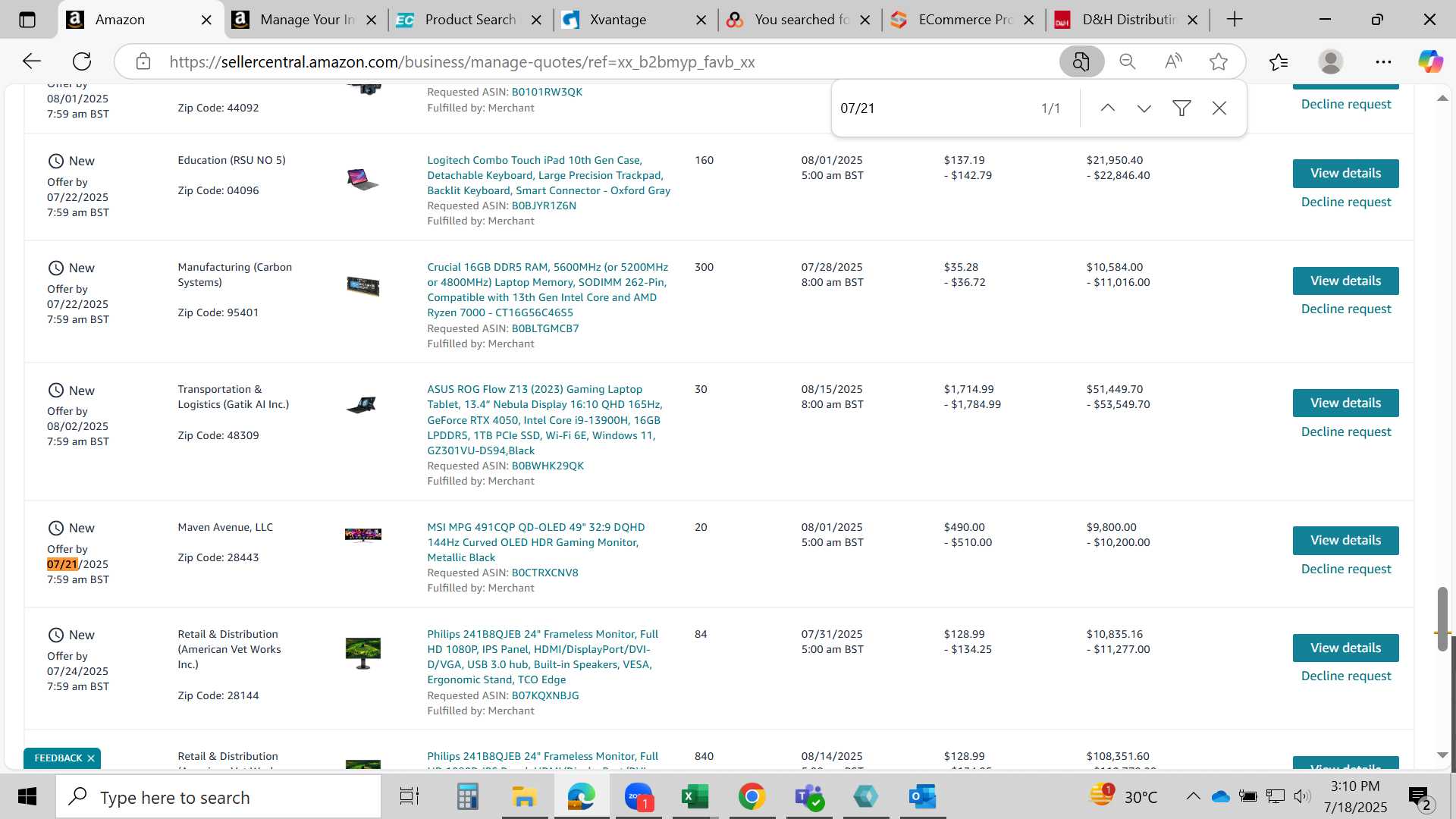The height and width of the screenshot is (819, 1456).
Task: View details for Philips monitor 84 quantity request
Action: pos(1345,648)
